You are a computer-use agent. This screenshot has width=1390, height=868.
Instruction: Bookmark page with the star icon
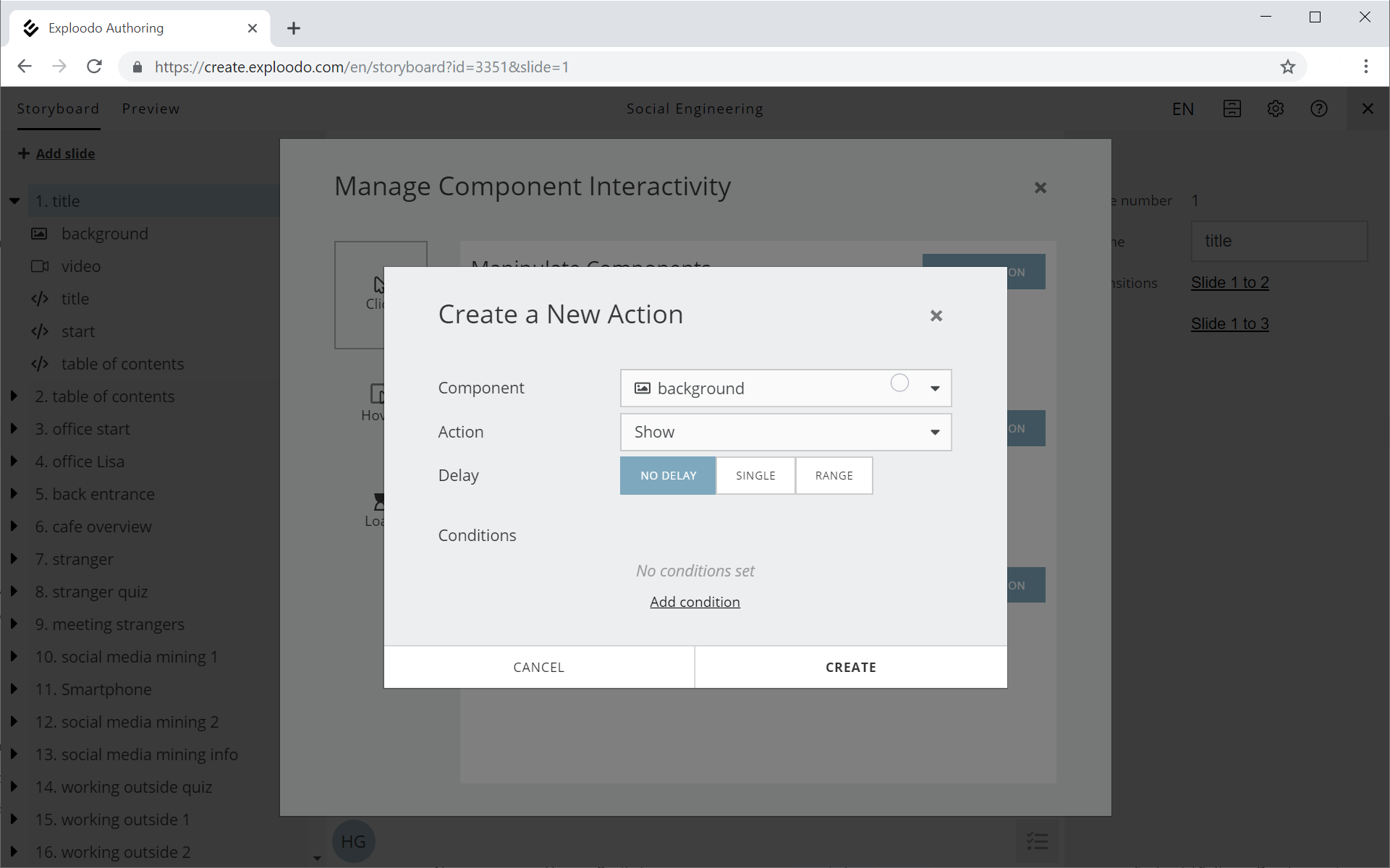coord(1287,67)
